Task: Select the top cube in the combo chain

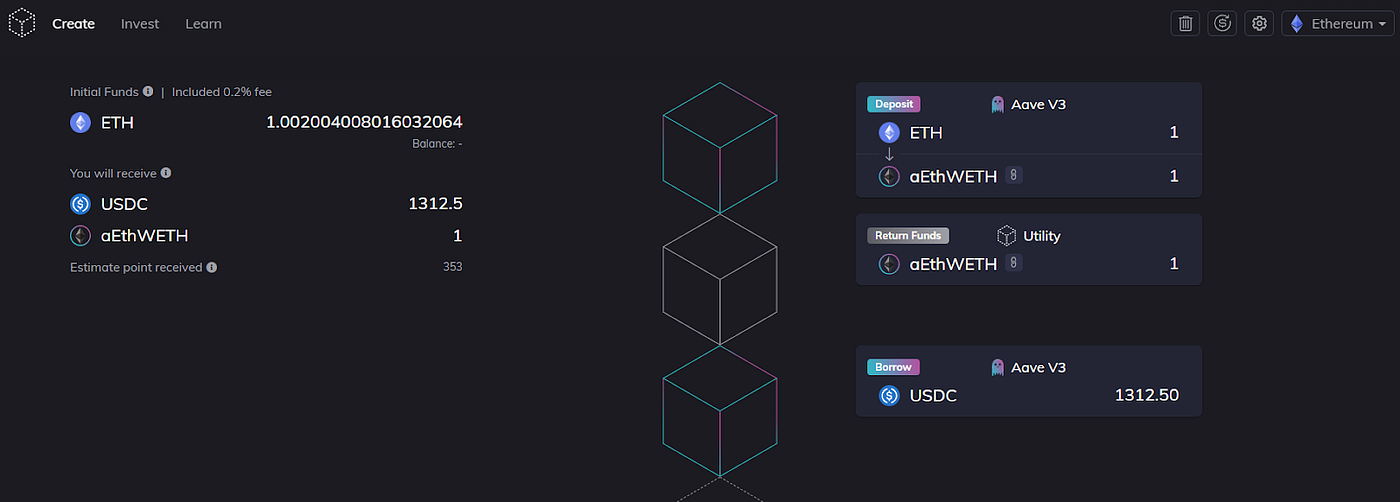Action: coord(720,148)
